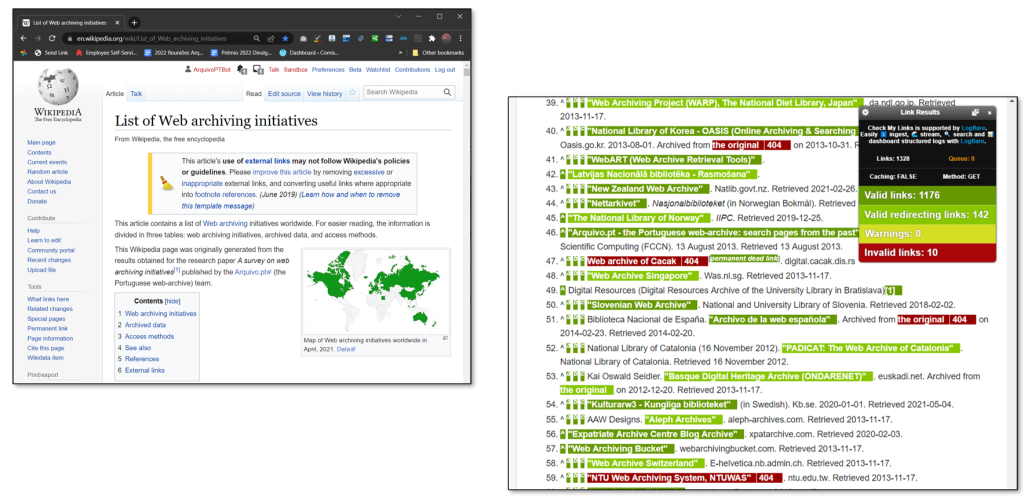Add page to watchlist with star
Image resolution: width=1024 pixels, height=498 pixels.
pos(352,93)
